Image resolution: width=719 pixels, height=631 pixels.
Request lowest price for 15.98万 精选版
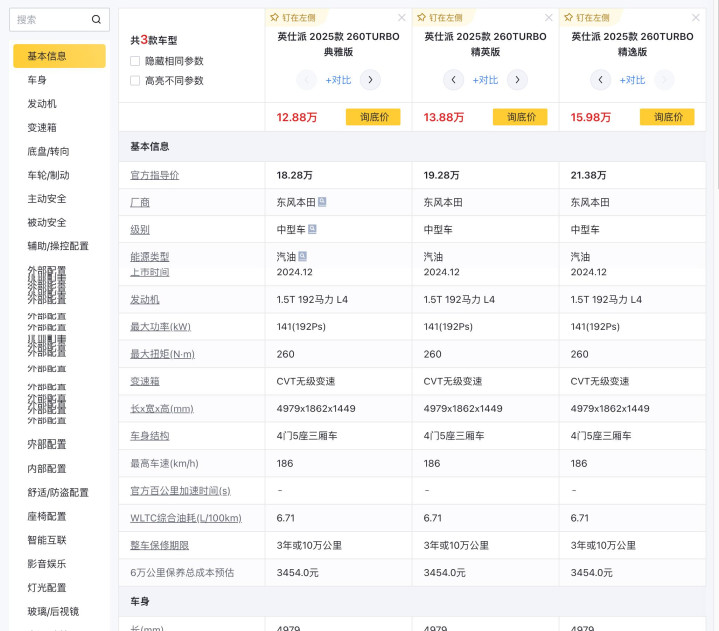point(667,117)
